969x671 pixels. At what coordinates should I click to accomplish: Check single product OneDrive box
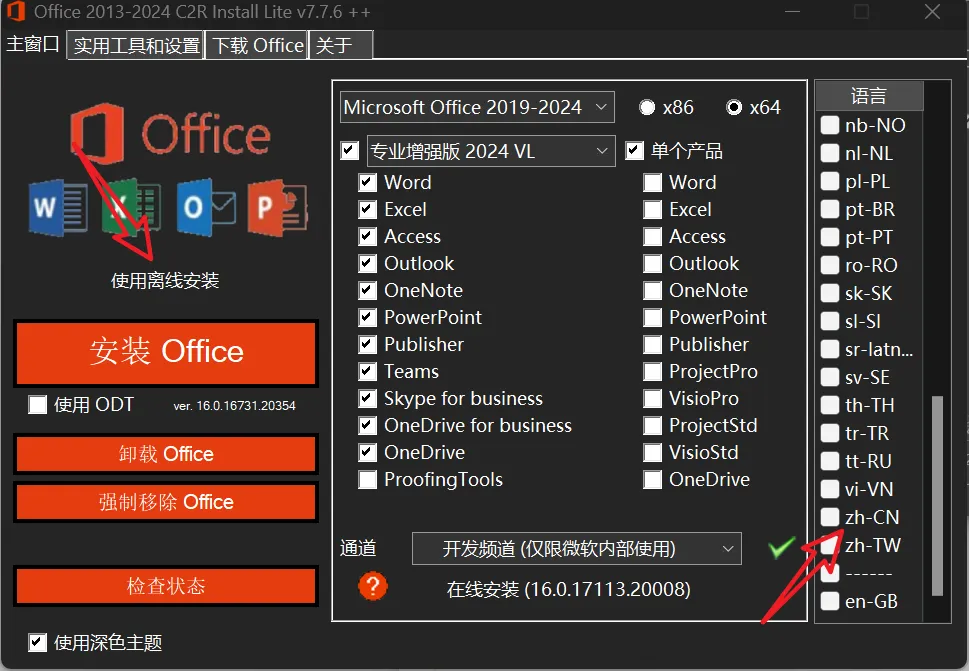653,479
